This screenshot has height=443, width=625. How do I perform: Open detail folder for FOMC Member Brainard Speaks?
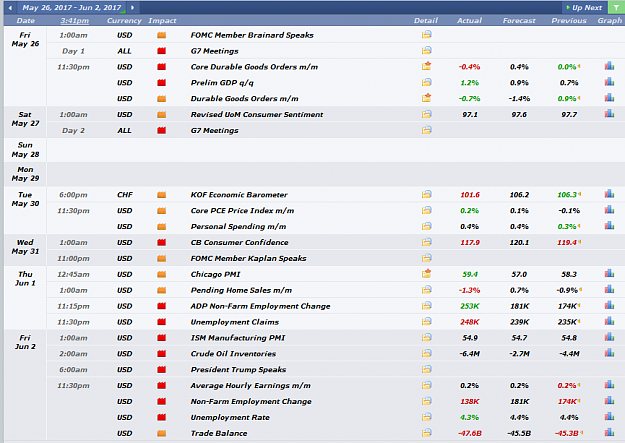tap(426, 35)
